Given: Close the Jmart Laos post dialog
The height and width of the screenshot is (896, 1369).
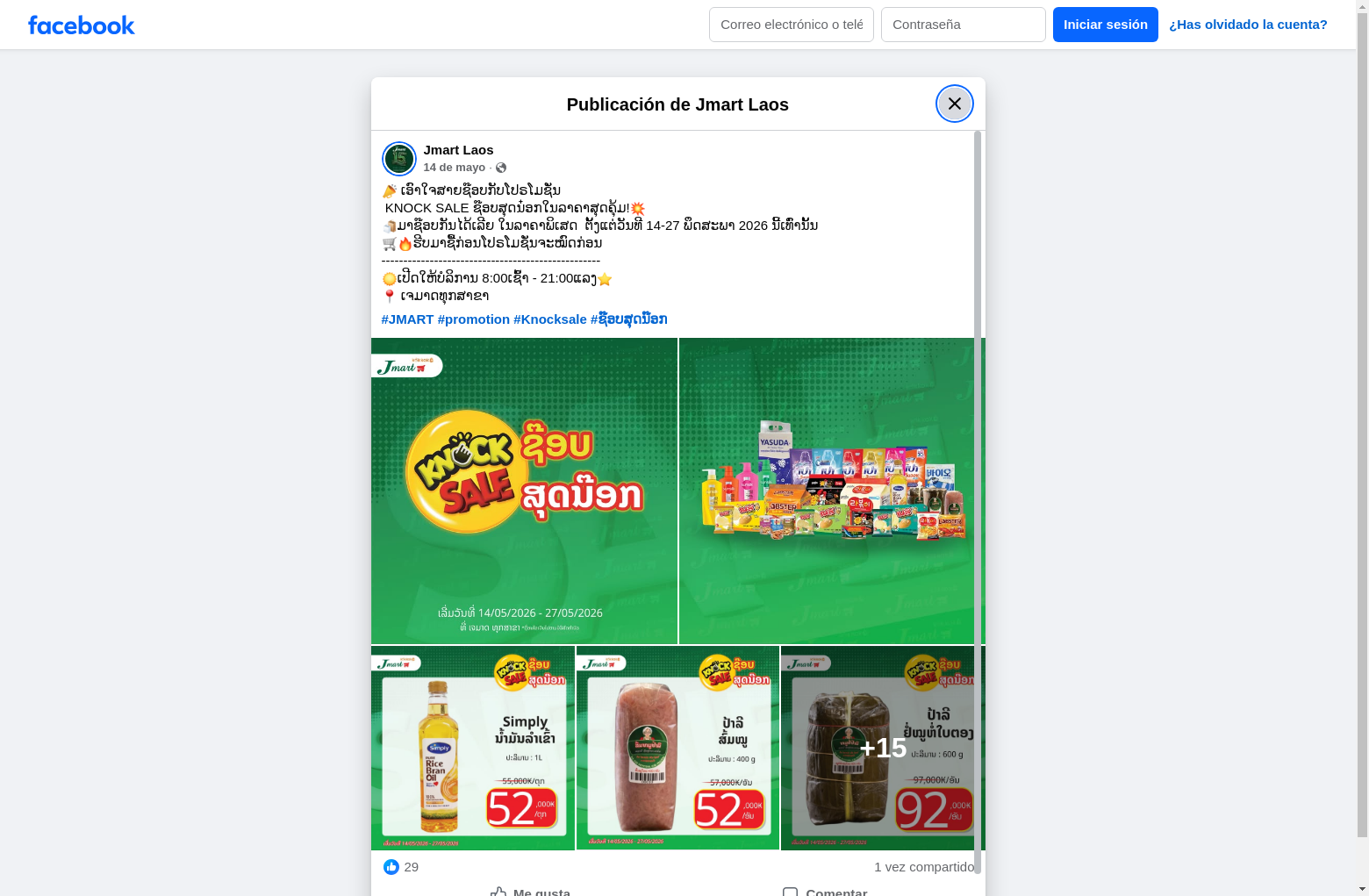Looking at the screenshot, I should click(954, 104).
